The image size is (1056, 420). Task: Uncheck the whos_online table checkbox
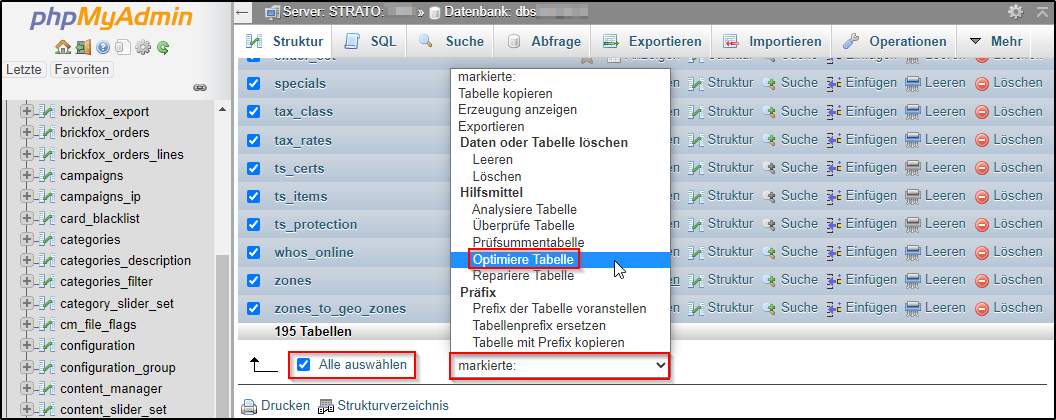point(253,252)
